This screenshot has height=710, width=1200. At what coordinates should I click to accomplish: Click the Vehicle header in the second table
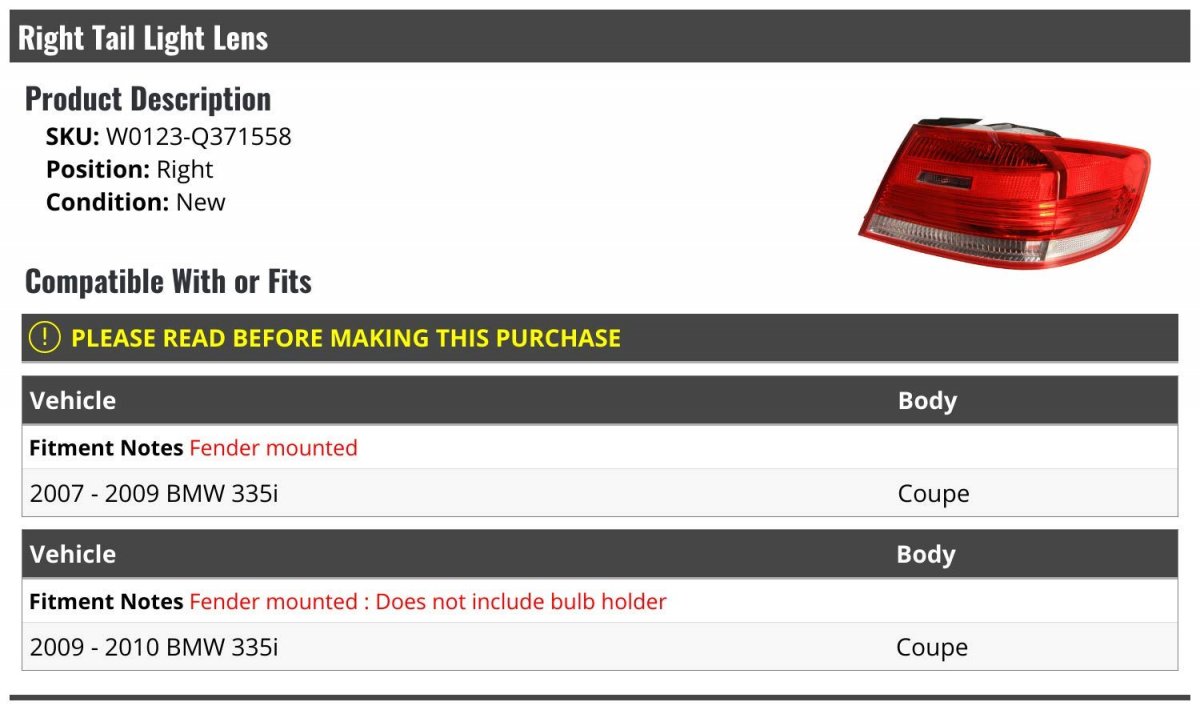coord(73,555)
